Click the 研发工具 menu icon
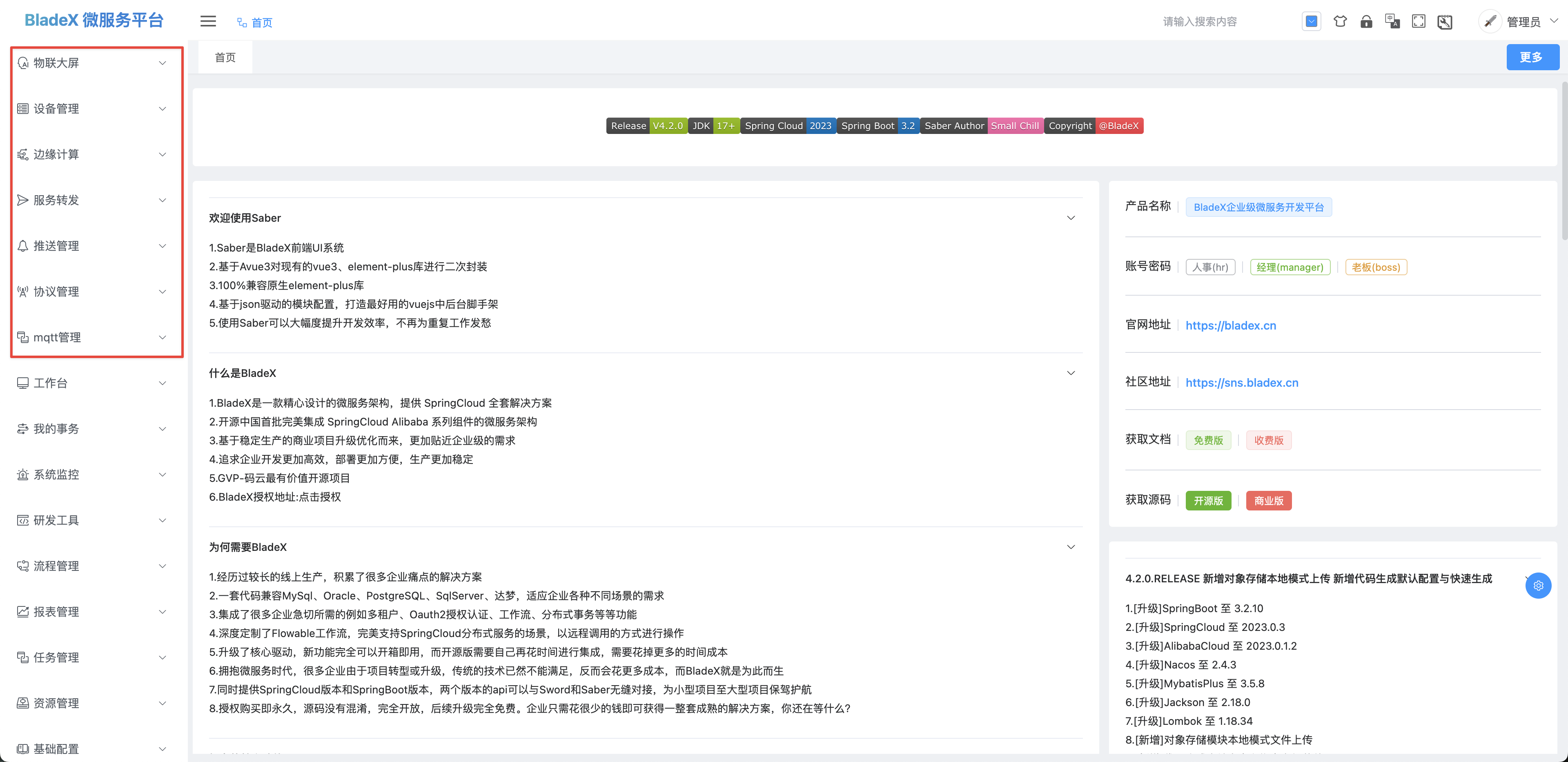1568x762 pixels. click(x=22, y=520)
